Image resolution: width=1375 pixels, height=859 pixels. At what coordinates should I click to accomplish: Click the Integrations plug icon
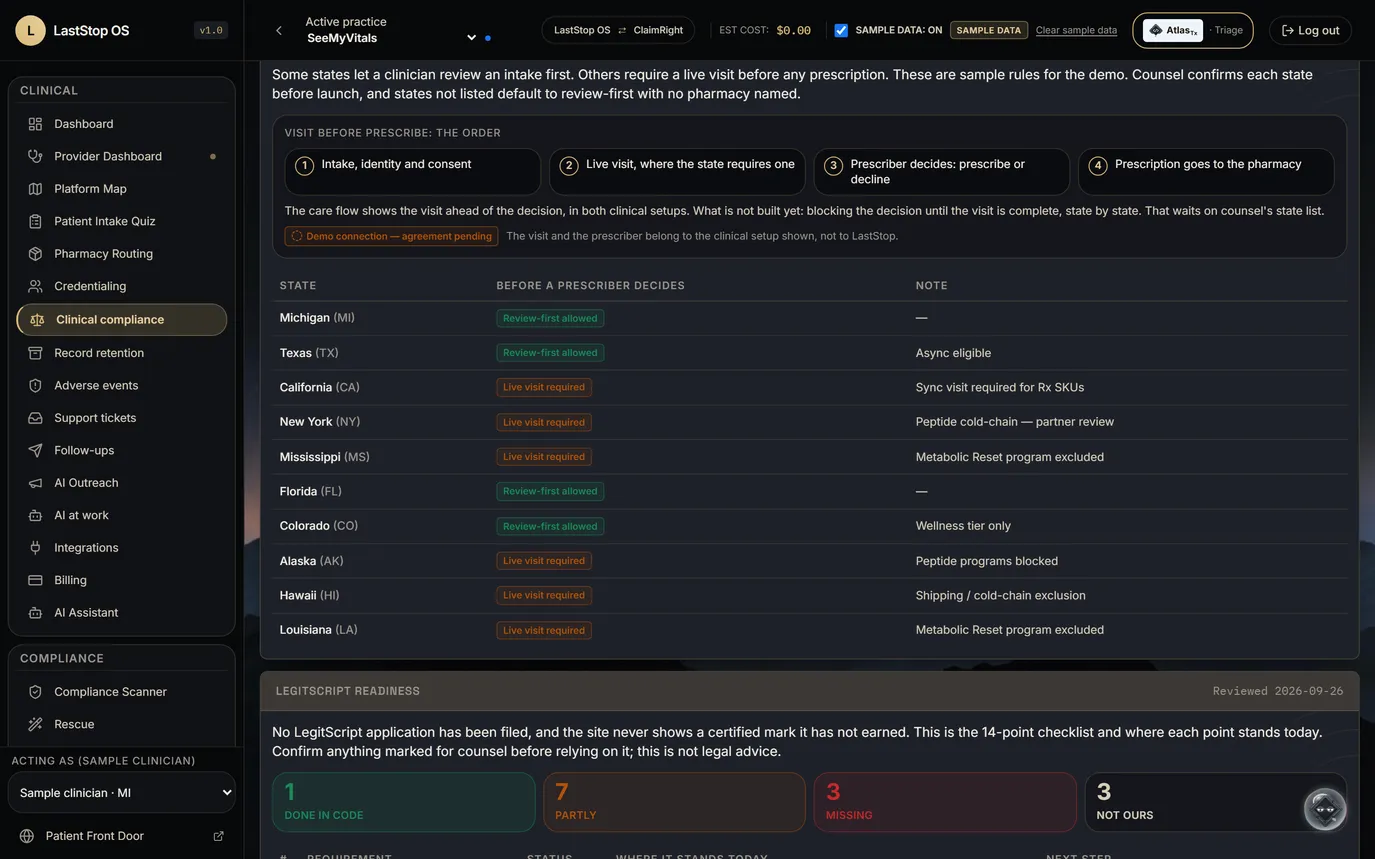(35, 548)
